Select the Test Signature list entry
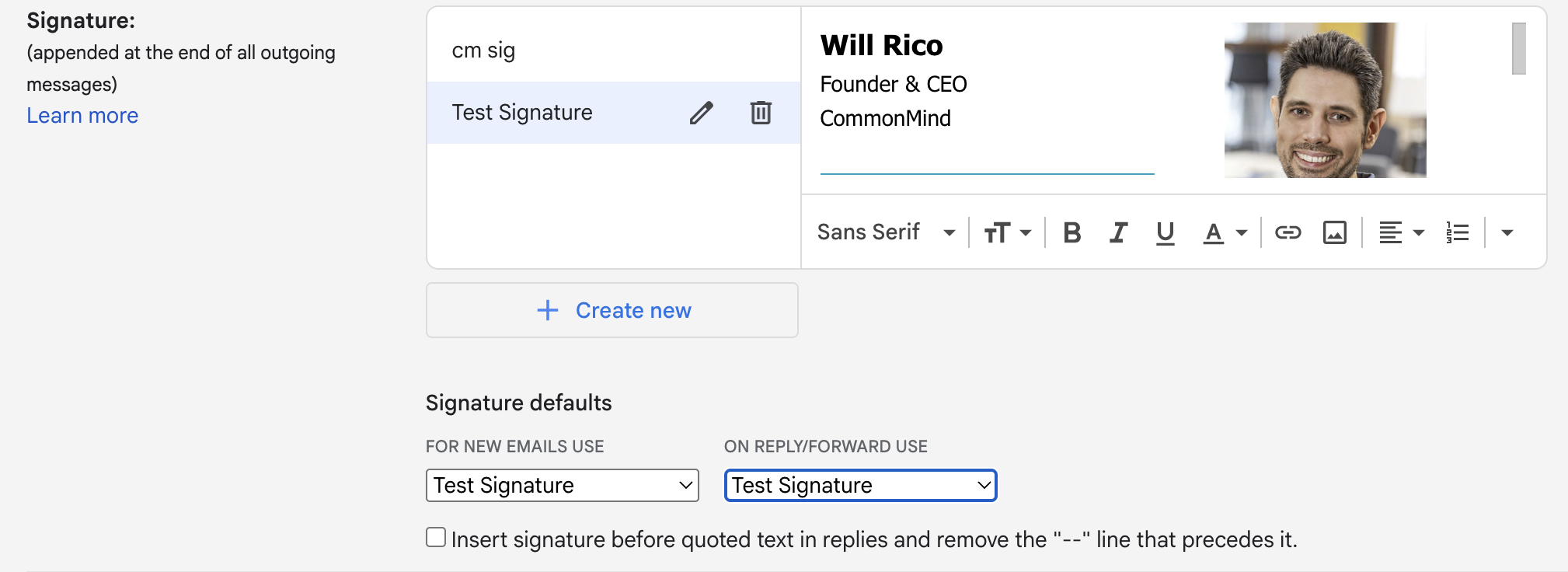Viewport: 1568px width, 572px height. click(x=522, y=113)
